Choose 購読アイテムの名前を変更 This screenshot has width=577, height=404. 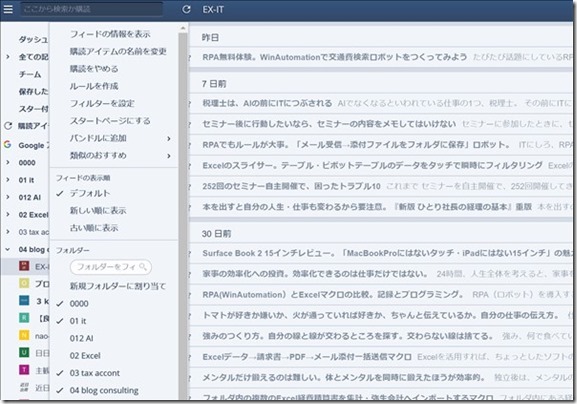point(118,51)
